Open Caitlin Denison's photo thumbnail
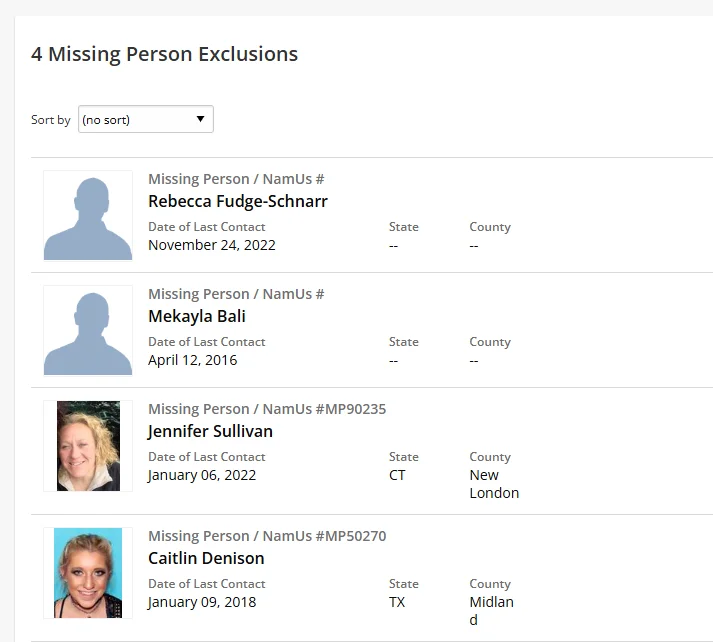Viewport: 713px width, 642px height. click(x=88, y=573)
